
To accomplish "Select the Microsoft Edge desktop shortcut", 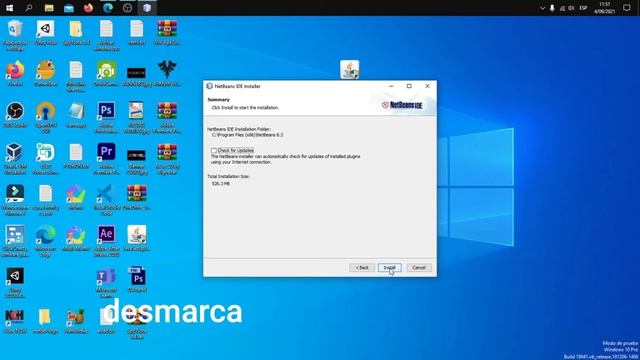I will click(45, 241).
